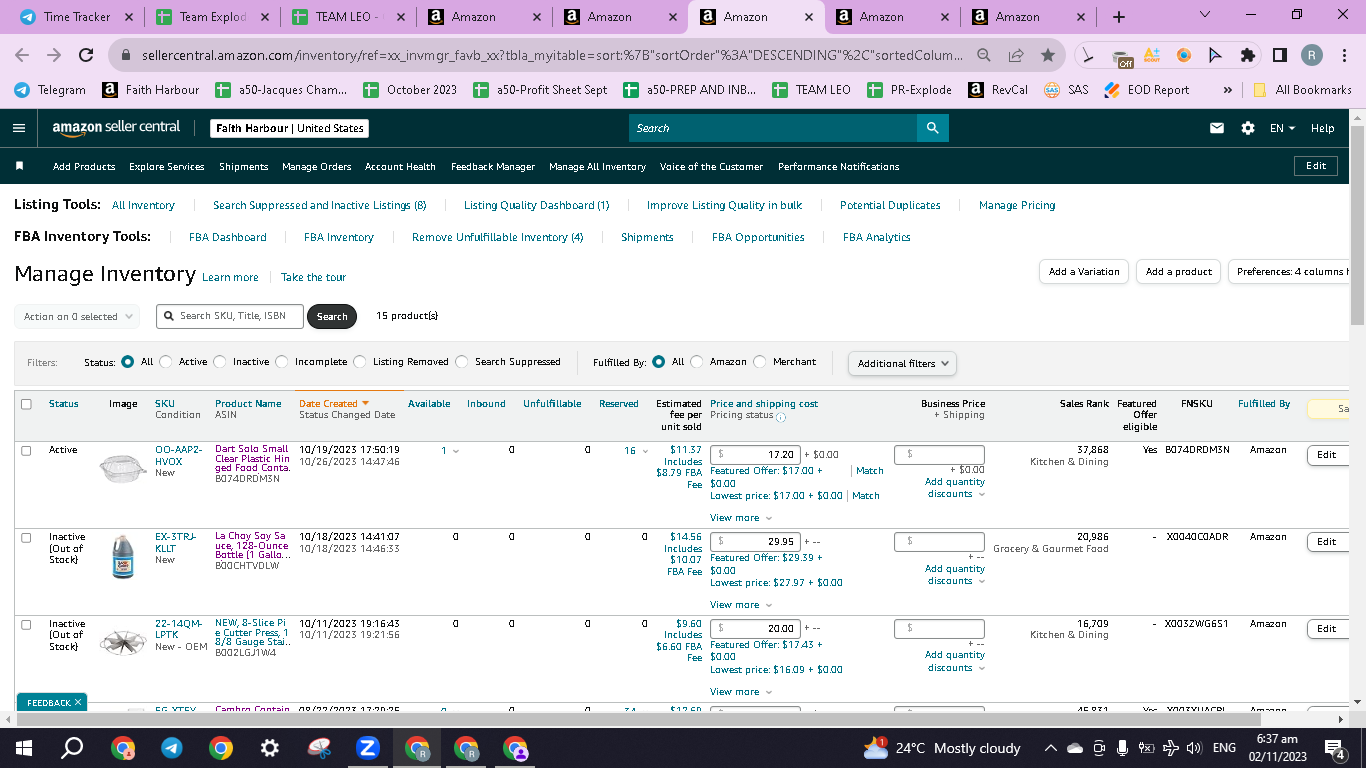The width and height of the screenshot is (1366, 768).
Task: Click the Take the tour link
Action: pyautogui.click(x=313, y=278)
